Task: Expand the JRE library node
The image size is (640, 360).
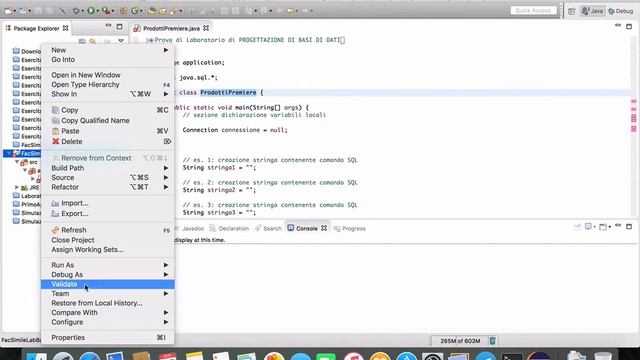Action: coord(17,187)
